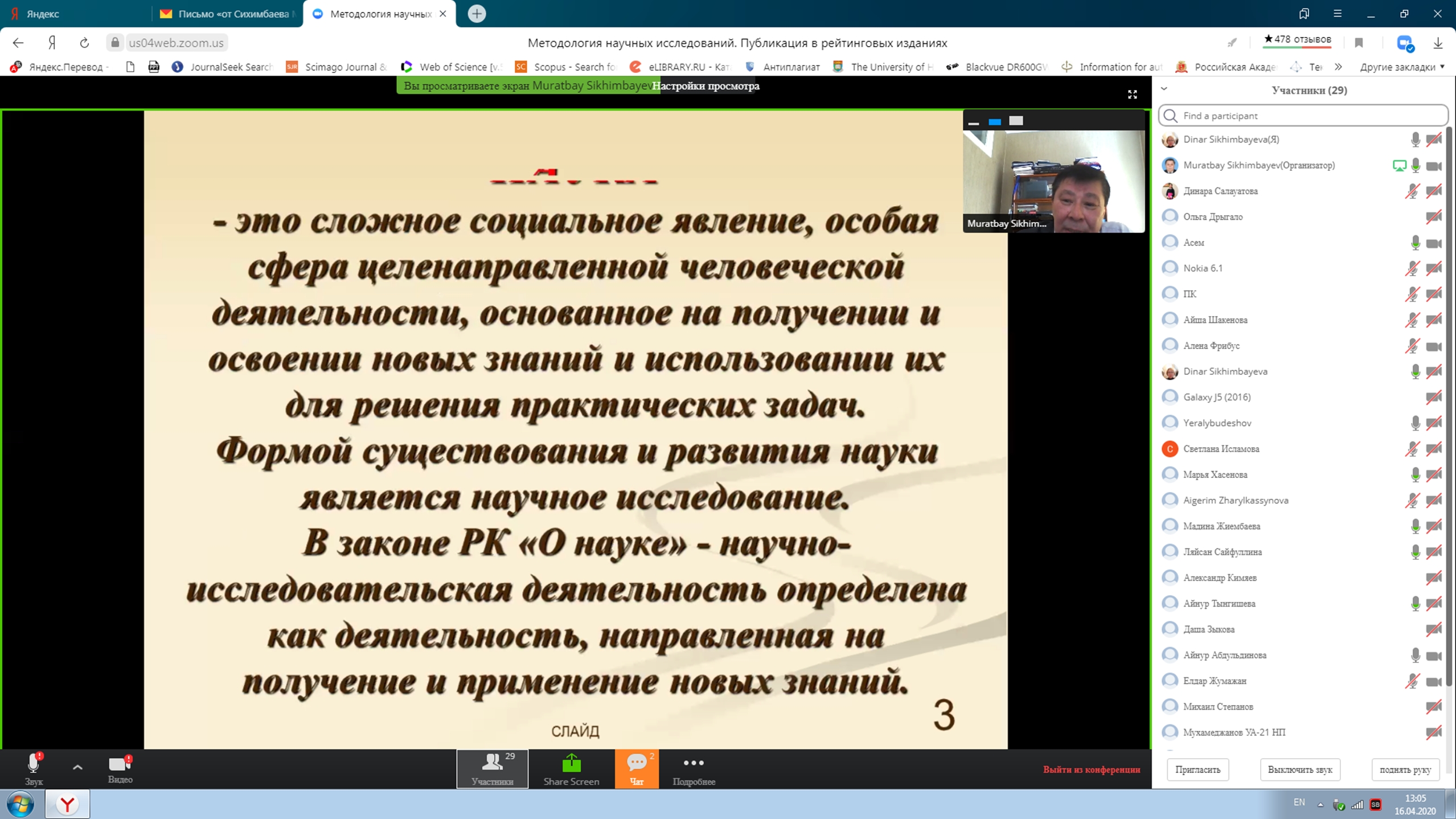Open the Chat panel icon
Viewport: 1456px width, 819px height.
point(637,764)
